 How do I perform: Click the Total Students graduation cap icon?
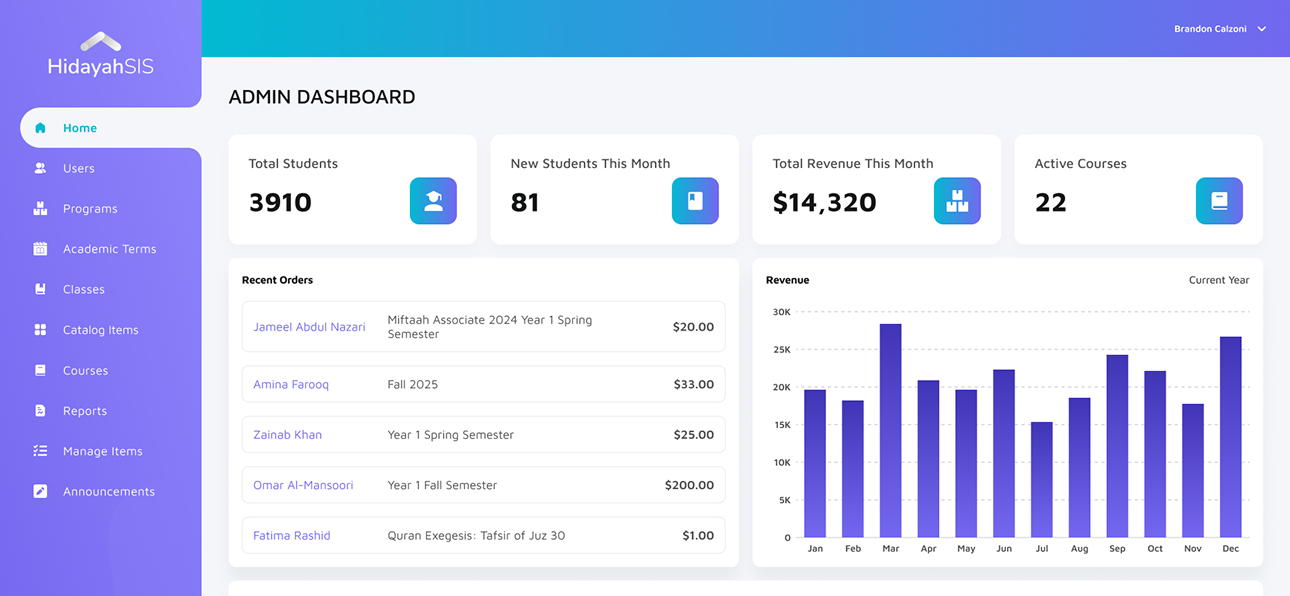(433, 201)
